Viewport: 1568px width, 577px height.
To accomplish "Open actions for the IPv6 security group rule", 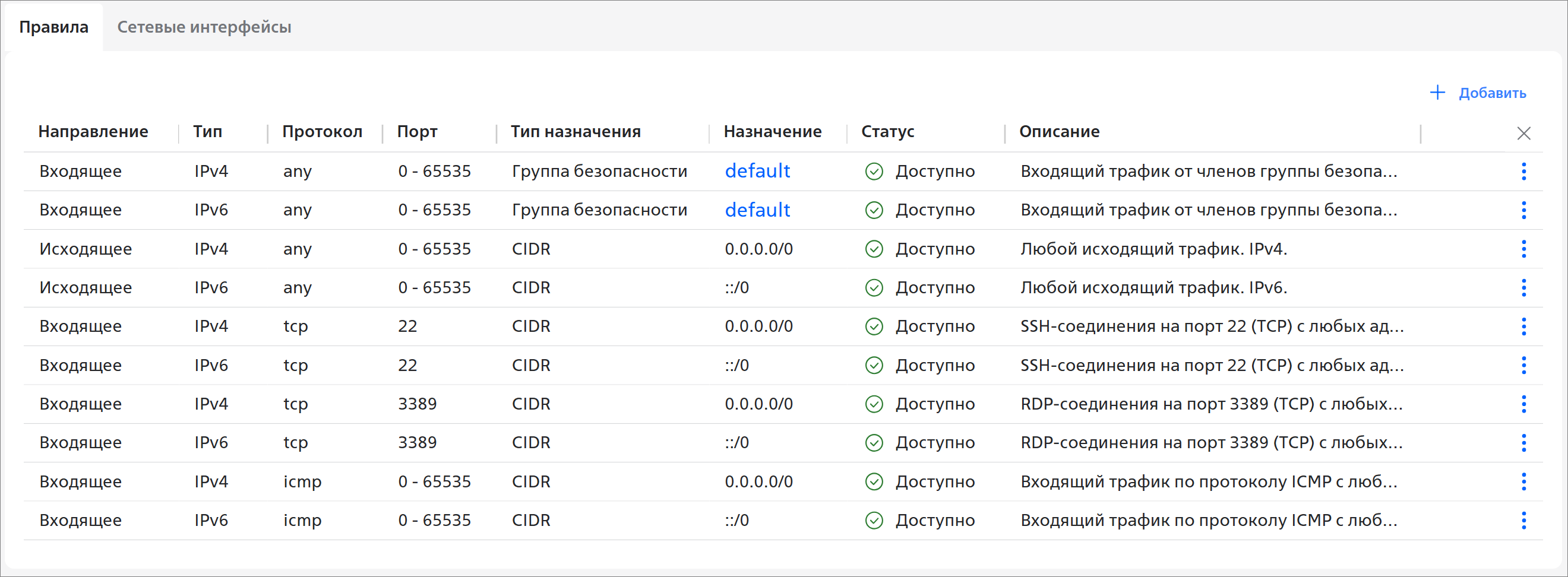I will [x=1523, y=210].
